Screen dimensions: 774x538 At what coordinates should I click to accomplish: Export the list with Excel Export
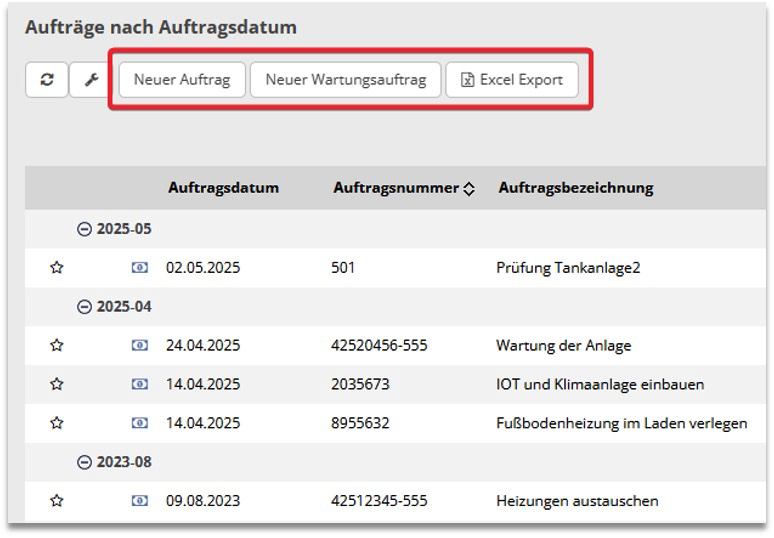[512, 80]
